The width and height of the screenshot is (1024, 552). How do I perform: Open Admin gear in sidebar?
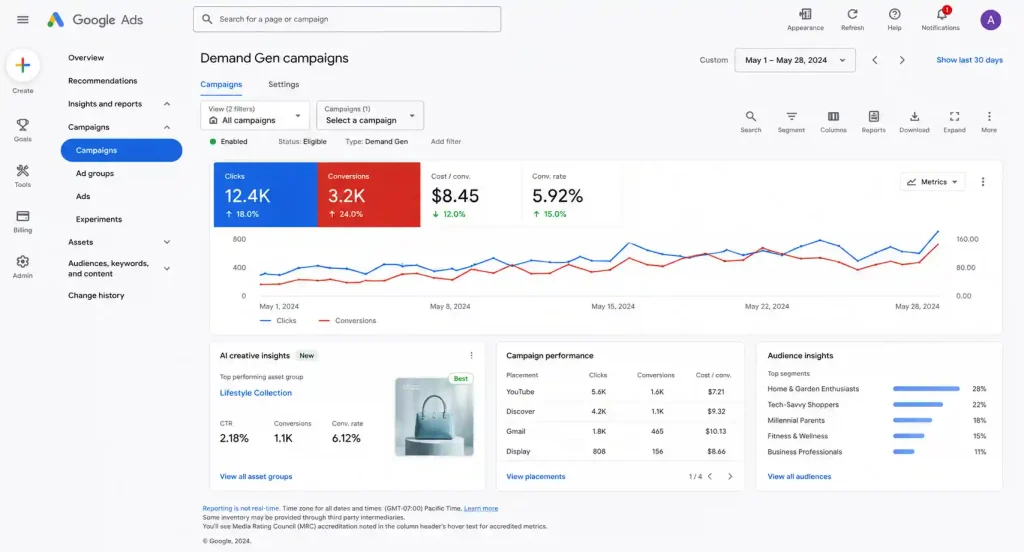pyautogui.click(x=23, y=267)
